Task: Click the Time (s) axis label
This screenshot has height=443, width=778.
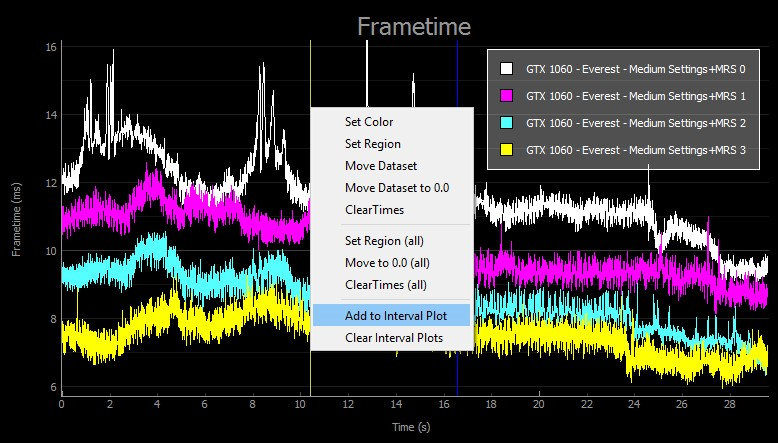Action: [413, 427]
